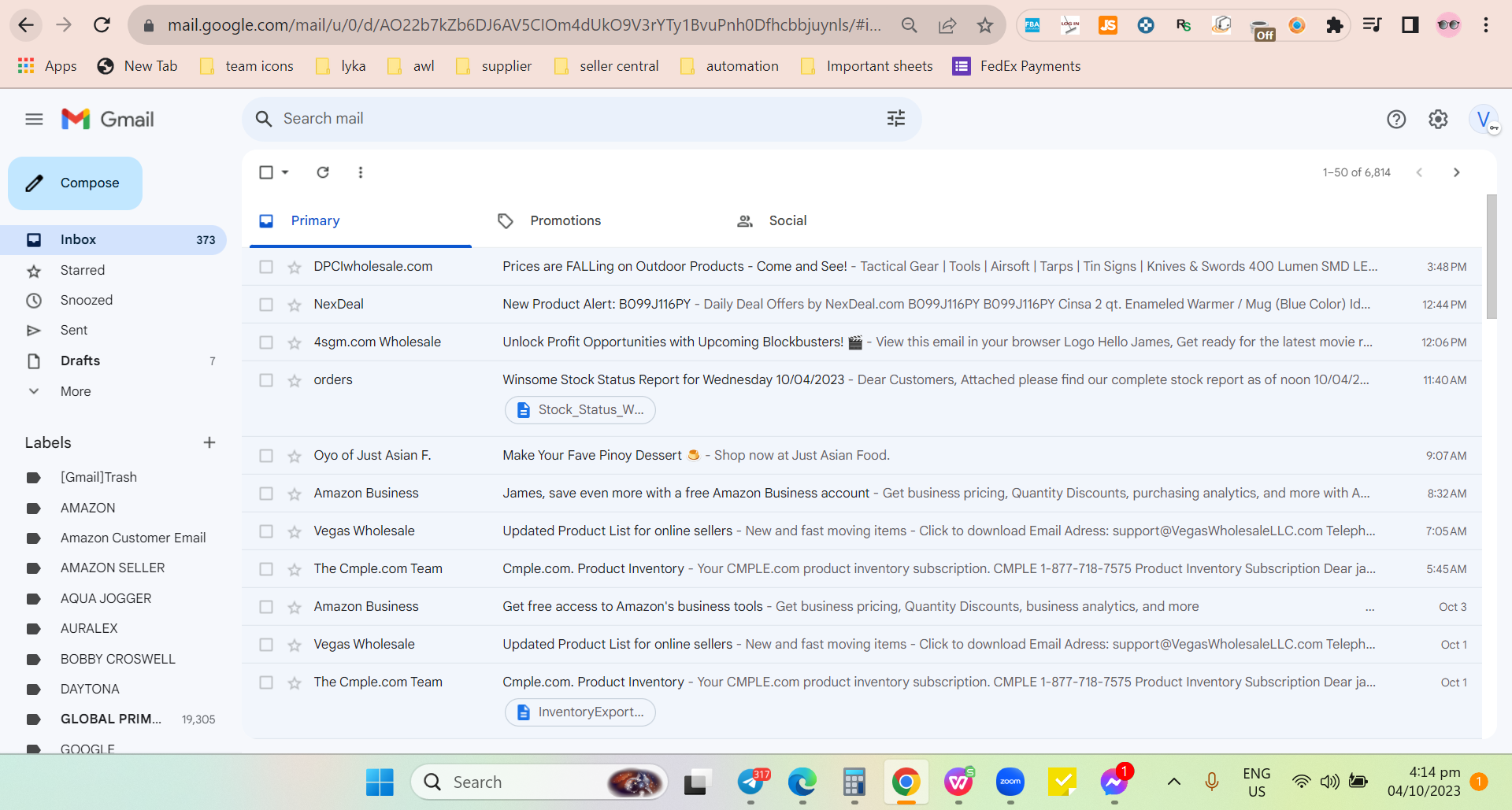Click the Gmail logo
The image size is (1512, 810).
[x=108, y=119]
